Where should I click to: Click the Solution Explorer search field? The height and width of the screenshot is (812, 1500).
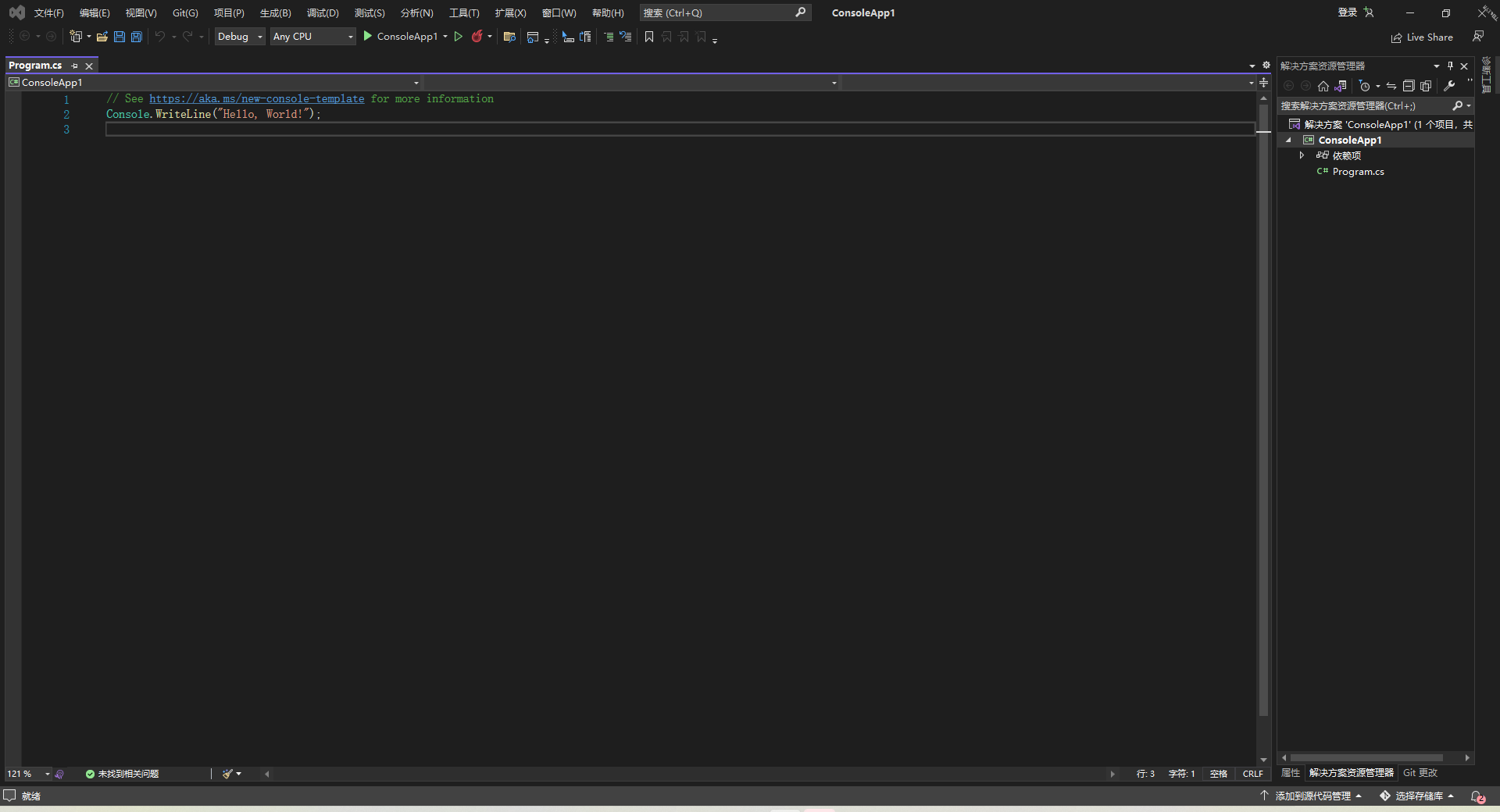[1364, 105]
